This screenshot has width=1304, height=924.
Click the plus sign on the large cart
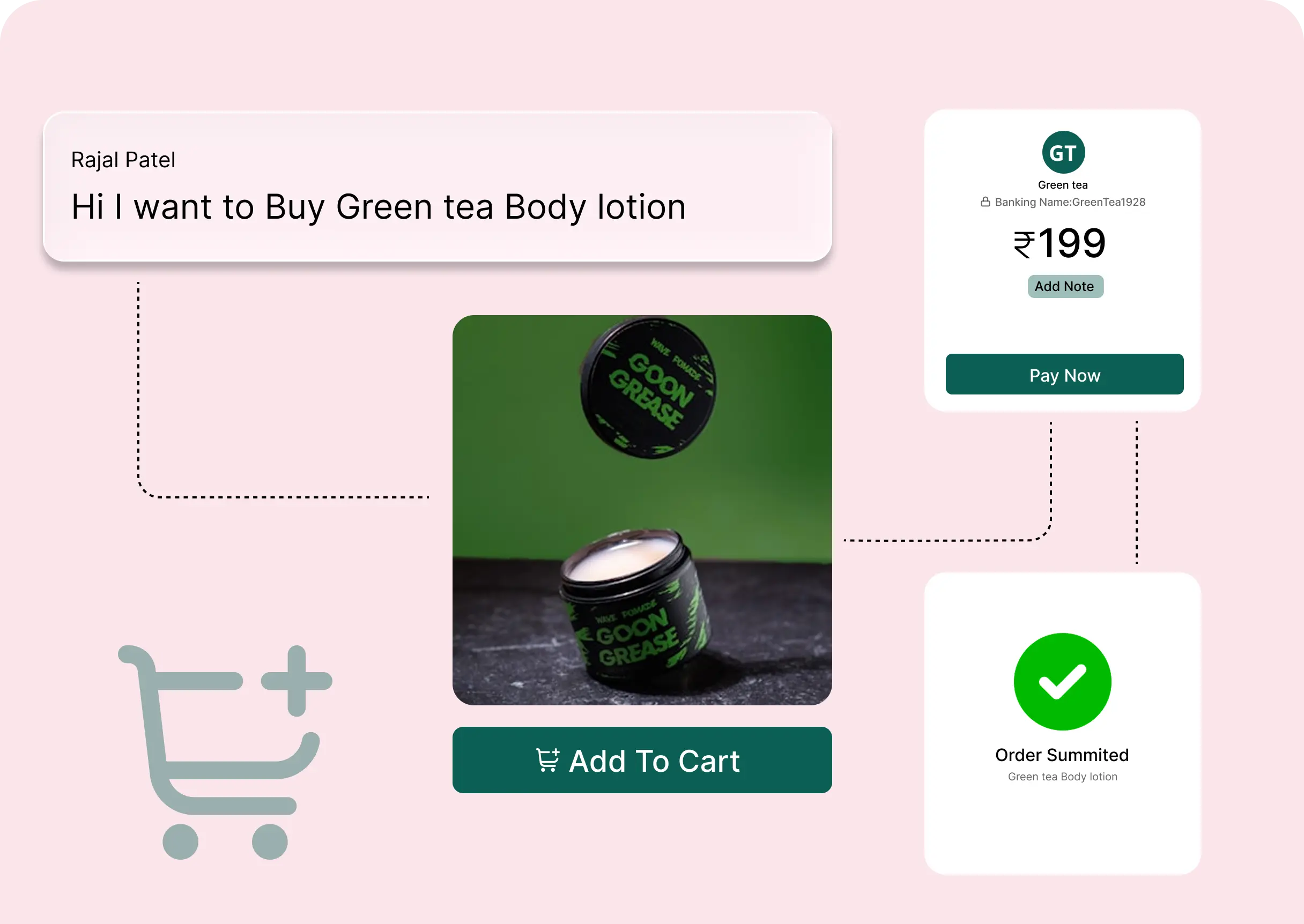[297, 681]
